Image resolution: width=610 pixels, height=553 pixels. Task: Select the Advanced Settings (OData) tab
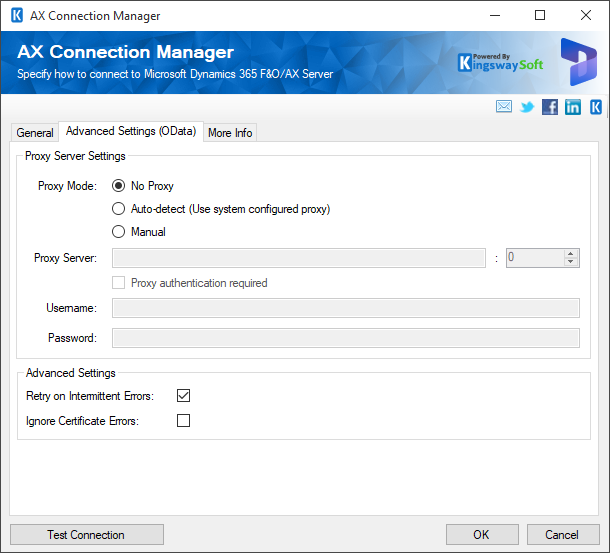tap(131, 131)
